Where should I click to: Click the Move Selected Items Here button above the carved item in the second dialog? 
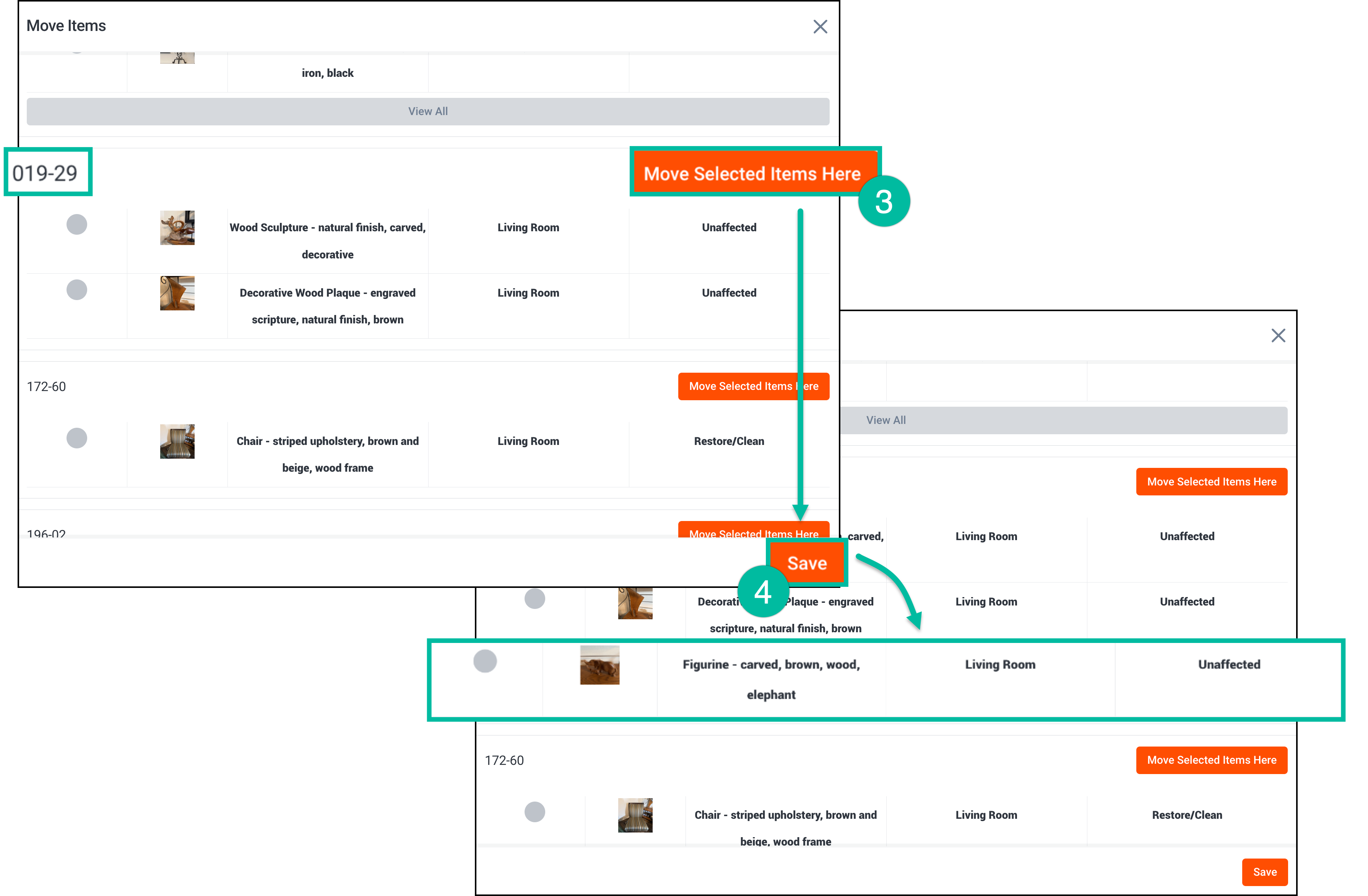click(1212, 482)
